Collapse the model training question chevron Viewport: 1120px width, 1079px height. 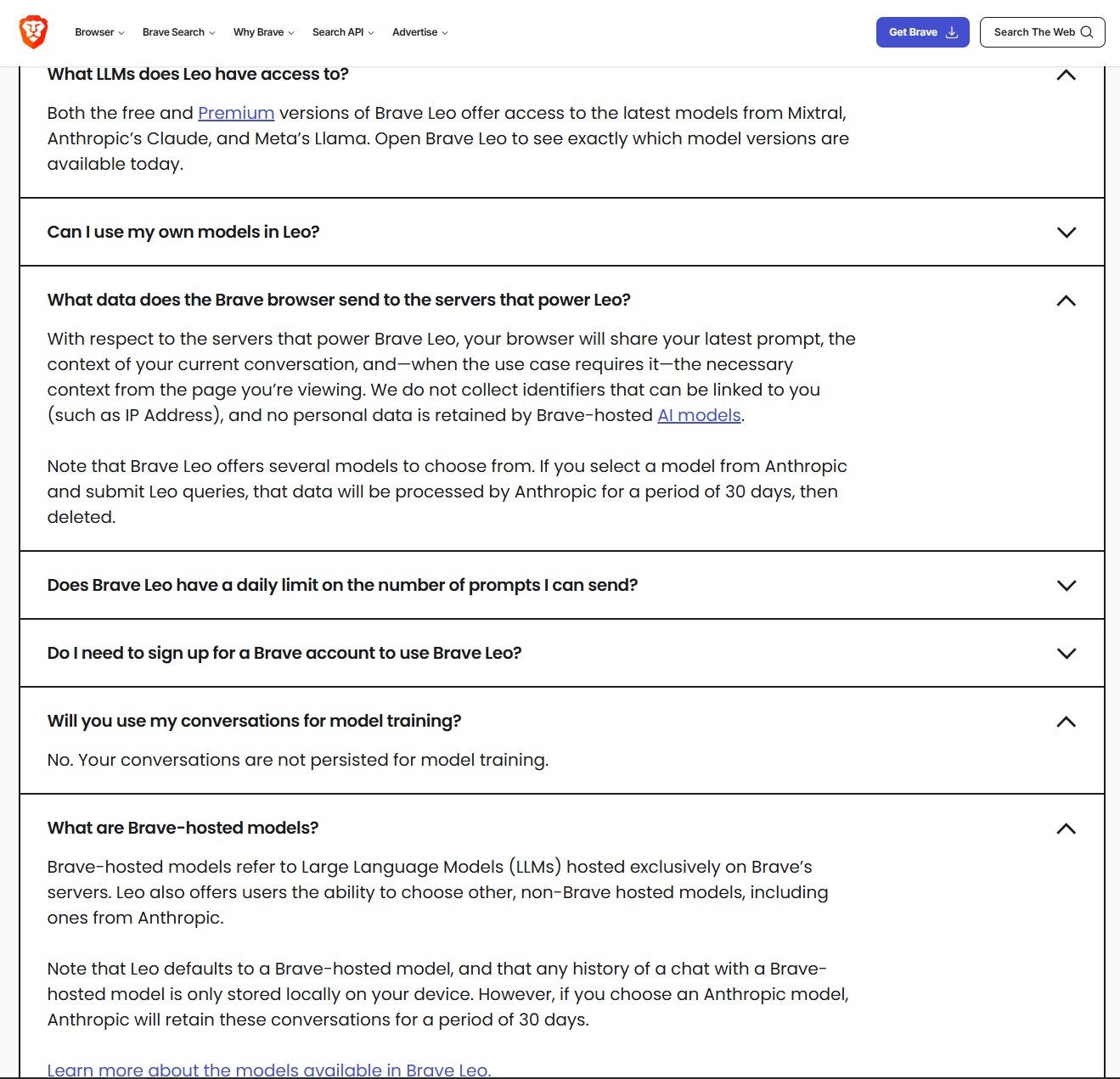1066,722
